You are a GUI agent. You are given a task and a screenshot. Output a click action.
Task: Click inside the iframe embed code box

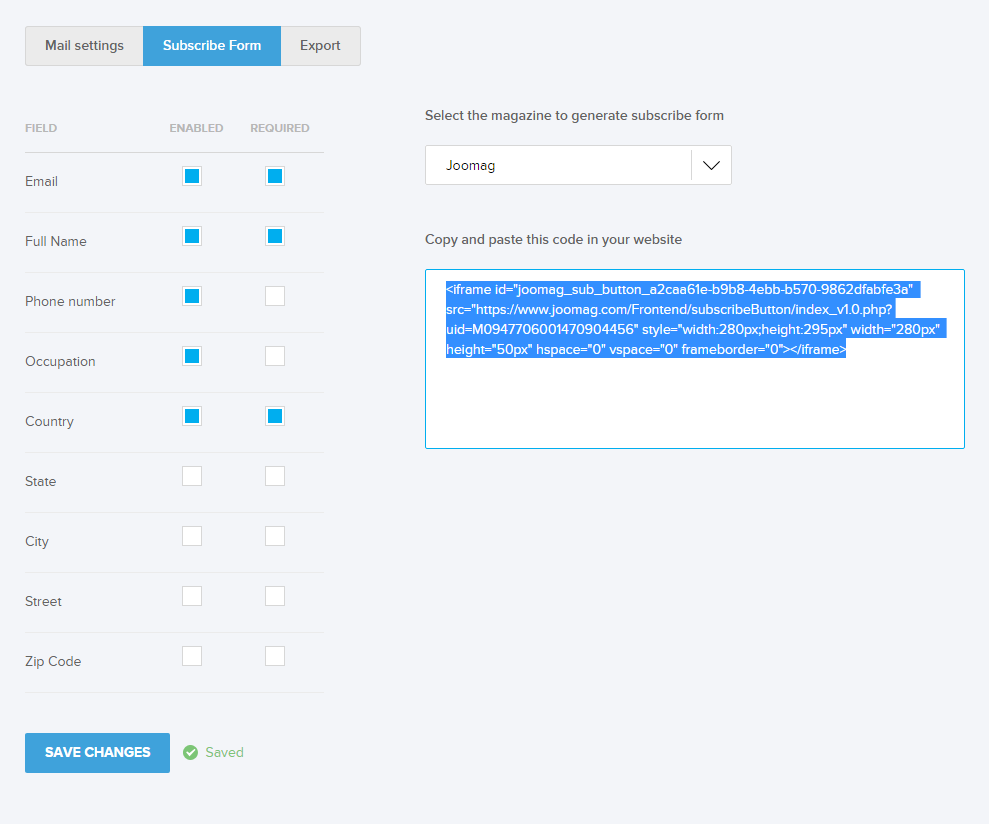[x=694, y=400]
